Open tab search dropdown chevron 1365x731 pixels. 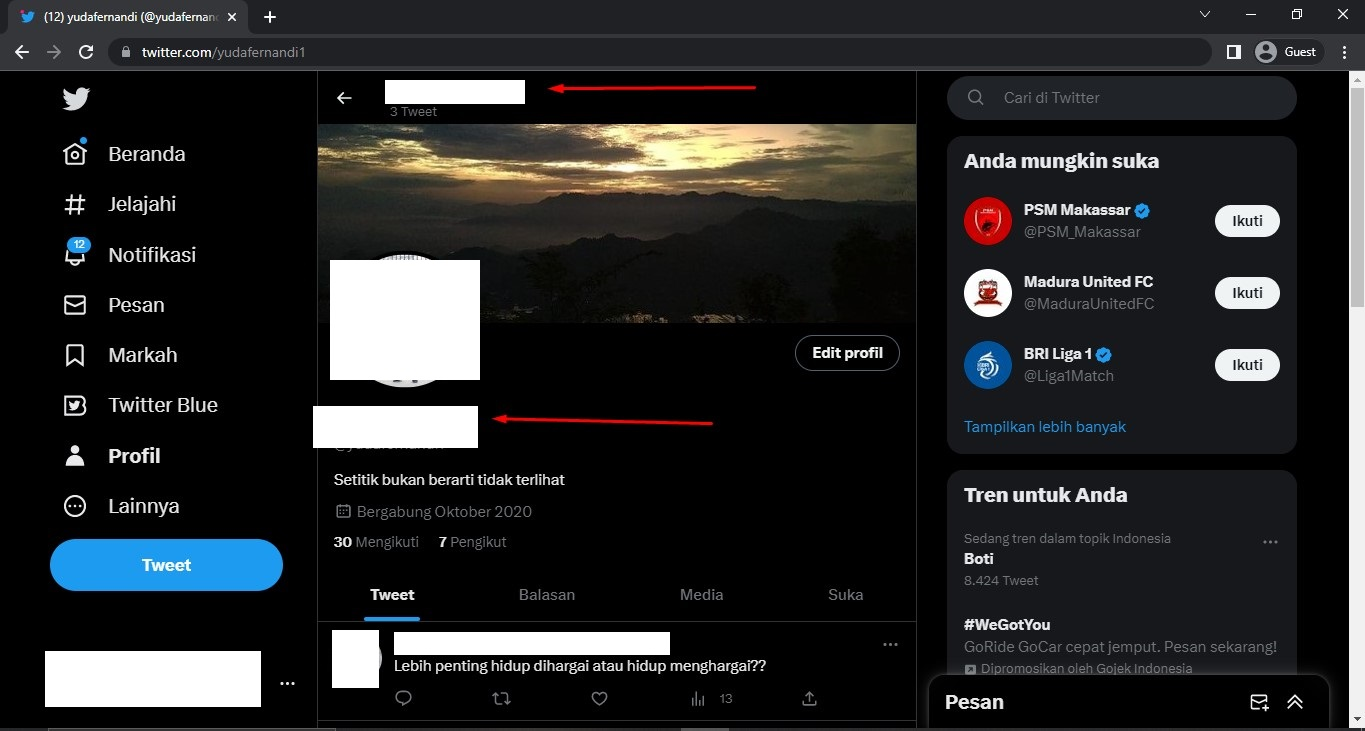1205,15
